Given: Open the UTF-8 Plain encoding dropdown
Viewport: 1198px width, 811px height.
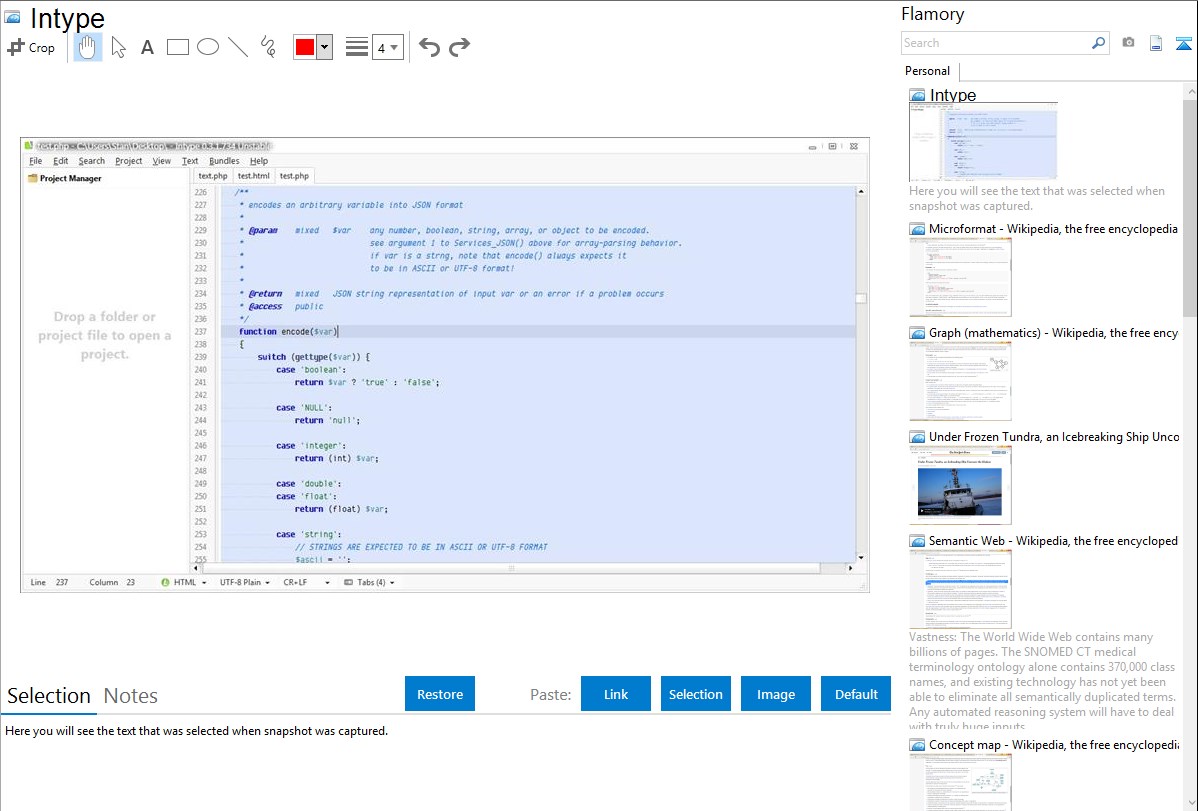Looking at the screenshot, I should pos(244,582).
